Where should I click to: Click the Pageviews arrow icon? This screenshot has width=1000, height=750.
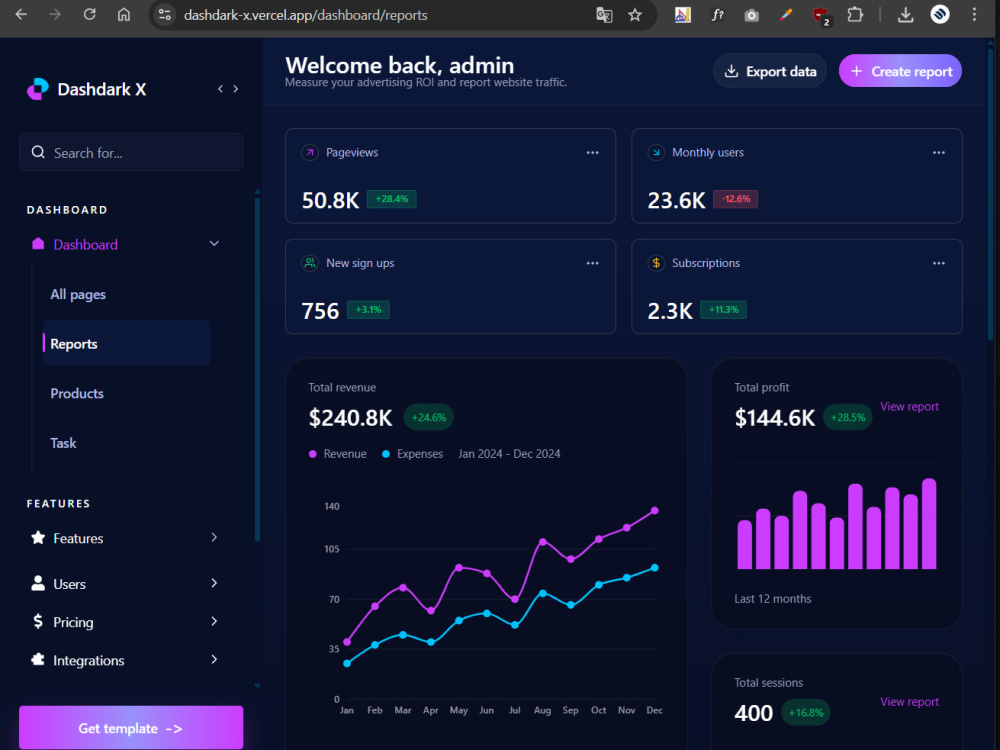(x=310, y=152)
